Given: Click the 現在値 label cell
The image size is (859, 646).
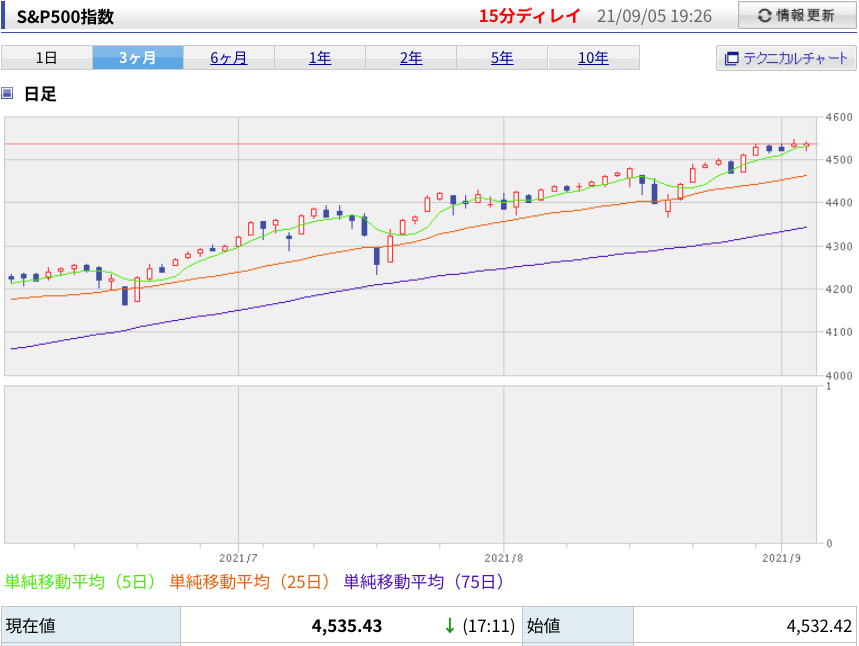Looking at the screenshot, I should [91, 625].
